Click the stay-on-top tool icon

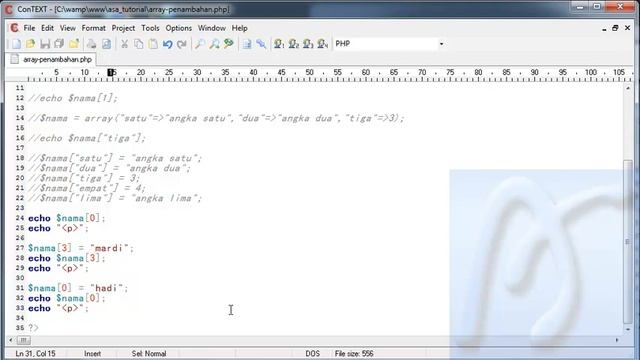261,44
